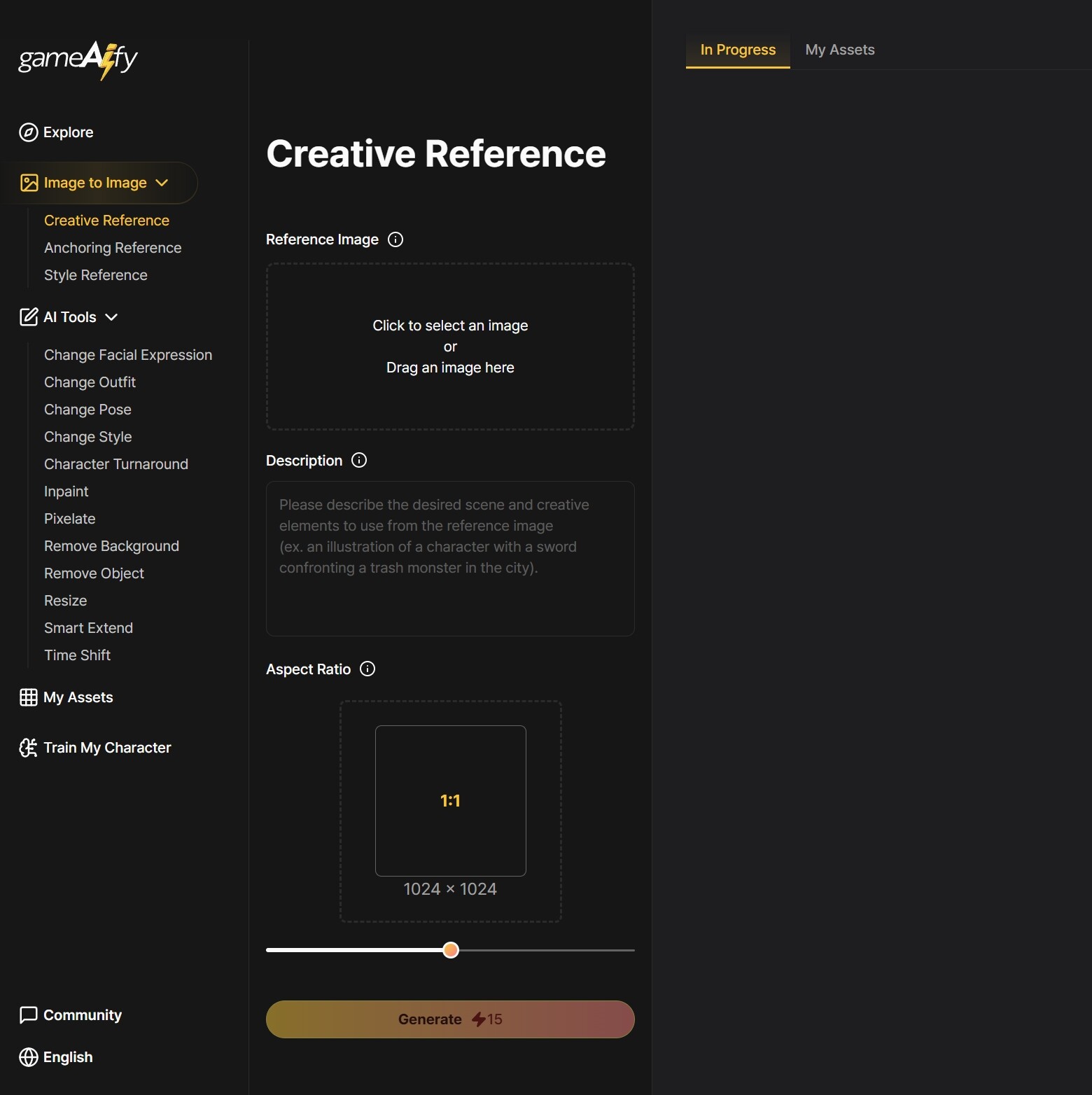This screenshot has width=1092, height=1095.
Task: Click the info icon beside Reference Image
Action: point(395,239)
